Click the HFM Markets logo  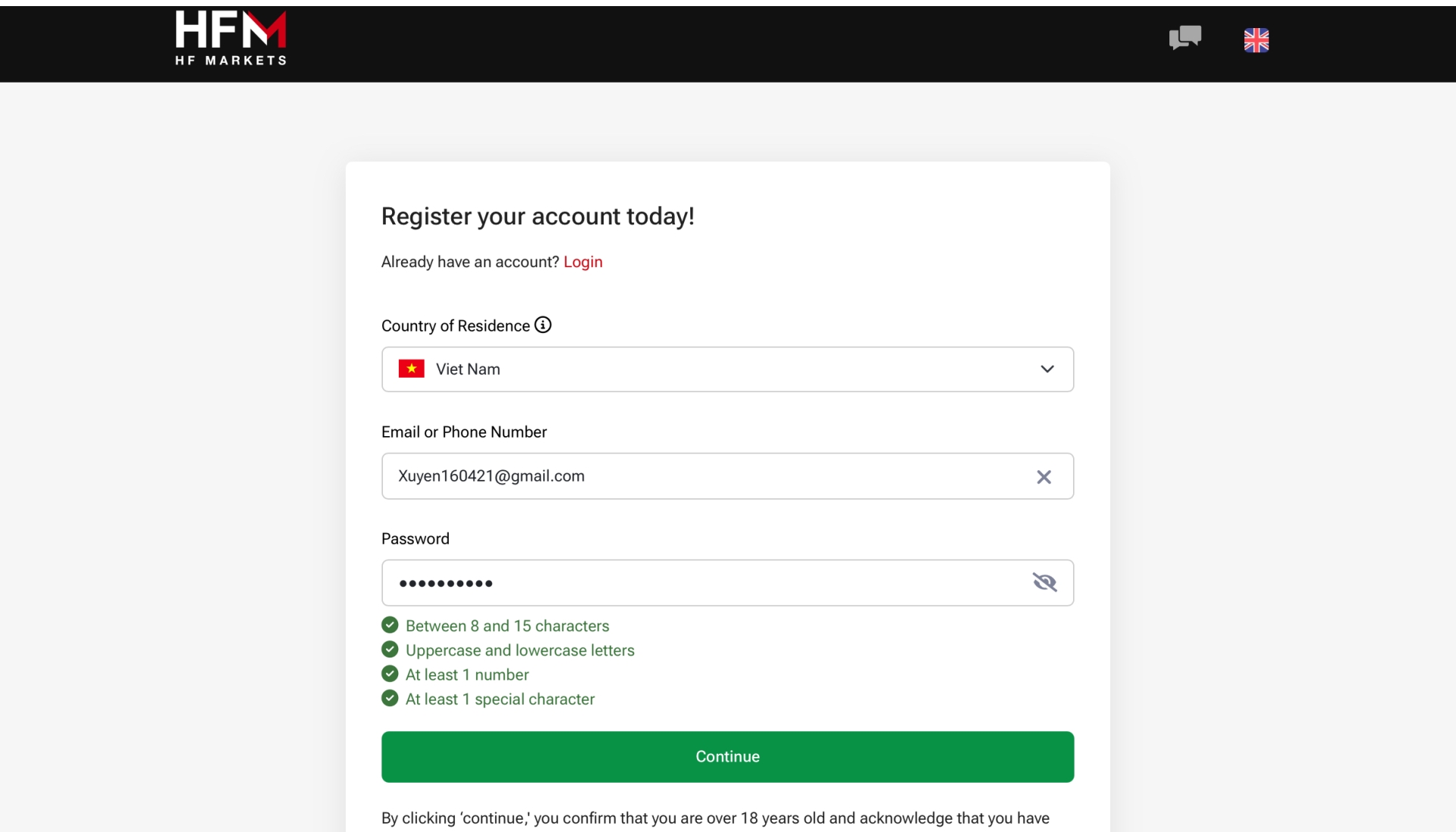click(x=231, y=38)
